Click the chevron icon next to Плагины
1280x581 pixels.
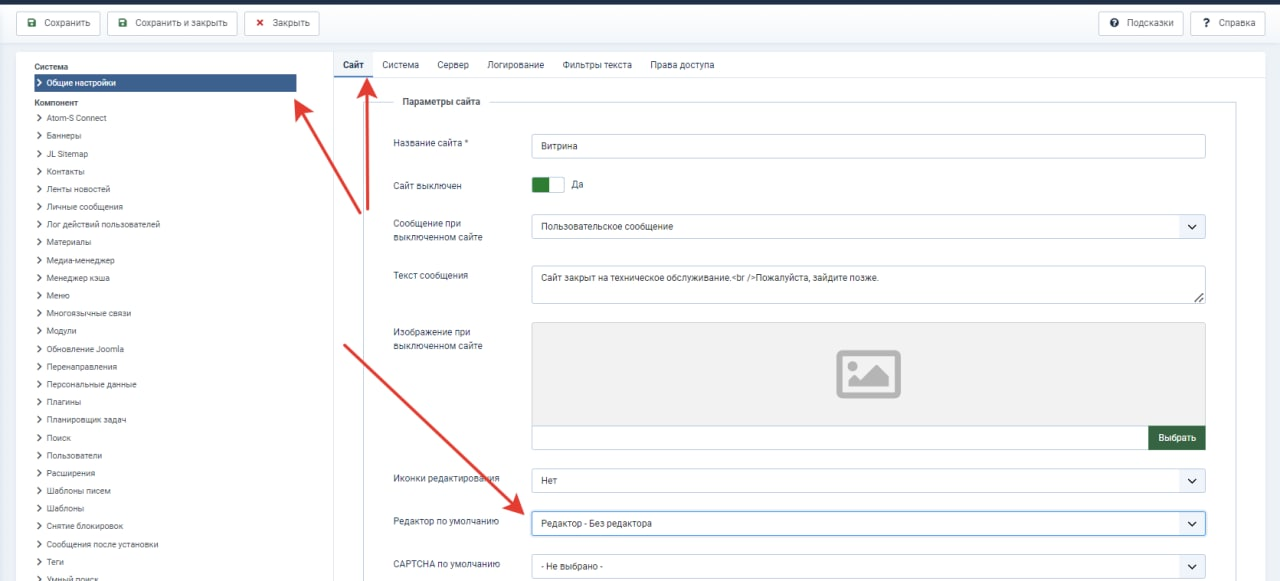(39, 402)
